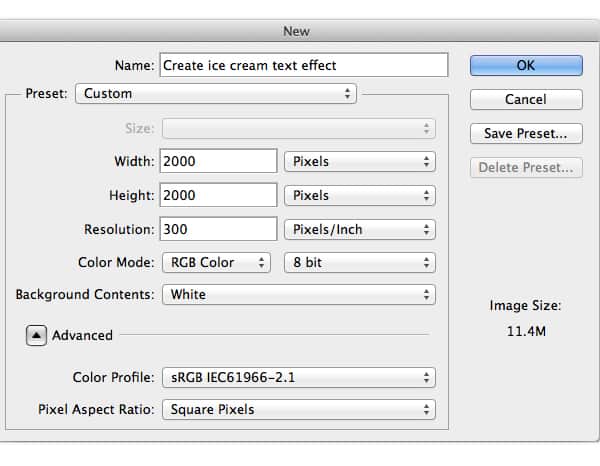Image resolution: width=600 pixels, height=466 pixels.
Task: Click into the Name text field
Action: tap(303, 65)
